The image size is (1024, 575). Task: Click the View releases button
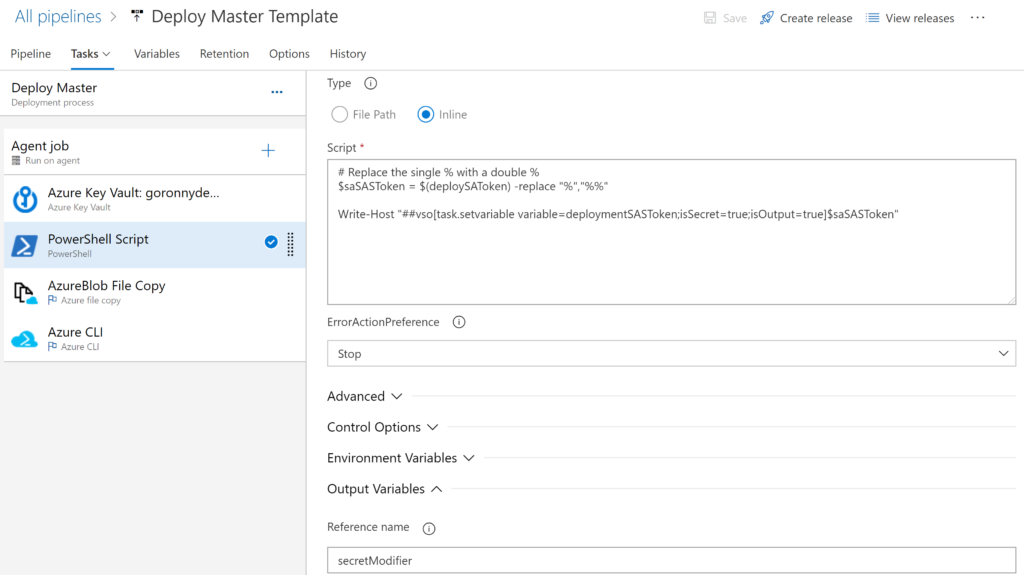click(910, 18)
